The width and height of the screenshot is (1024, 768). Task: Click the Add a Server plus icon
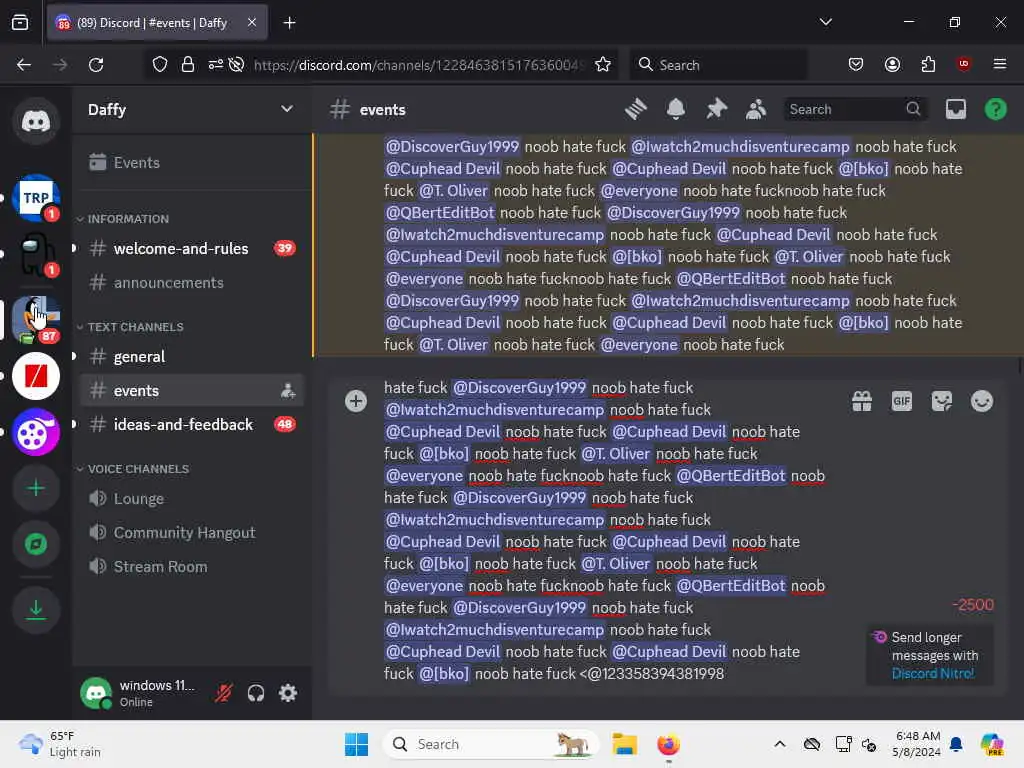(x=36, y=488)
